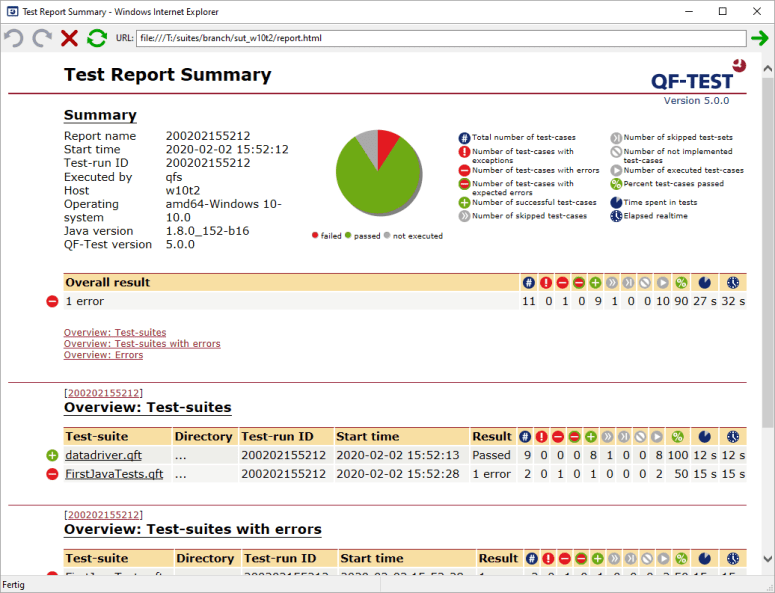Click the total test-cases hash icon in Overall result
Viewport: 775px width, 593px height.
(x=528, y=283)
